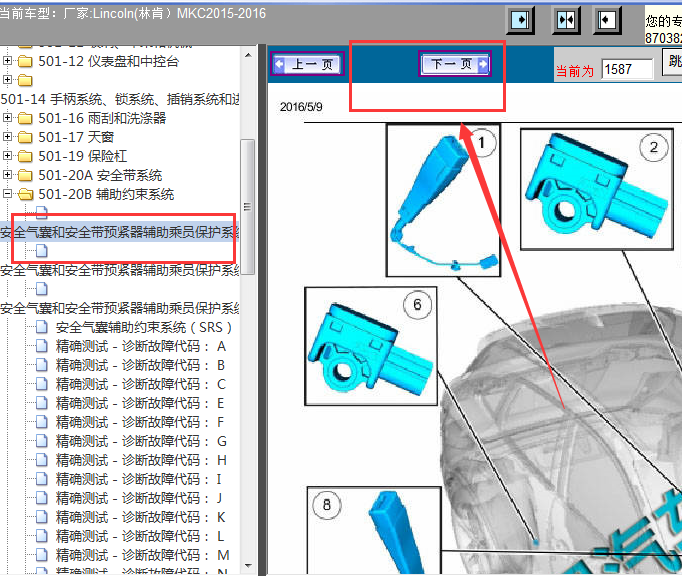The width and height of the screenshot is (682, 576).
Task: Select 501-16 雨刮和洗涤器 tree item
Action: pos(102,118)
